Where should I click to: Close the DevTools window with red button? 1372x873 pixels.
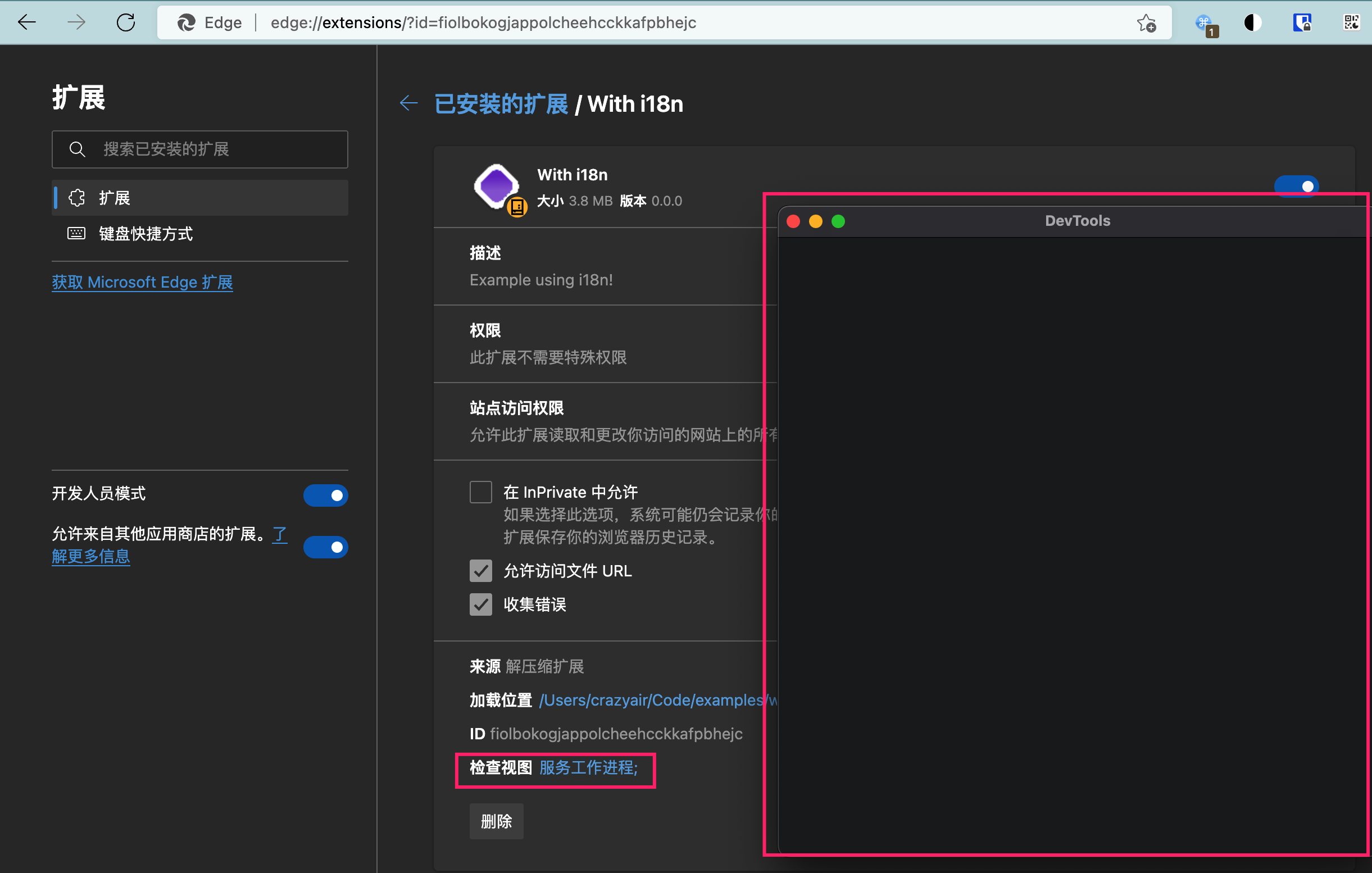point(793,221)
